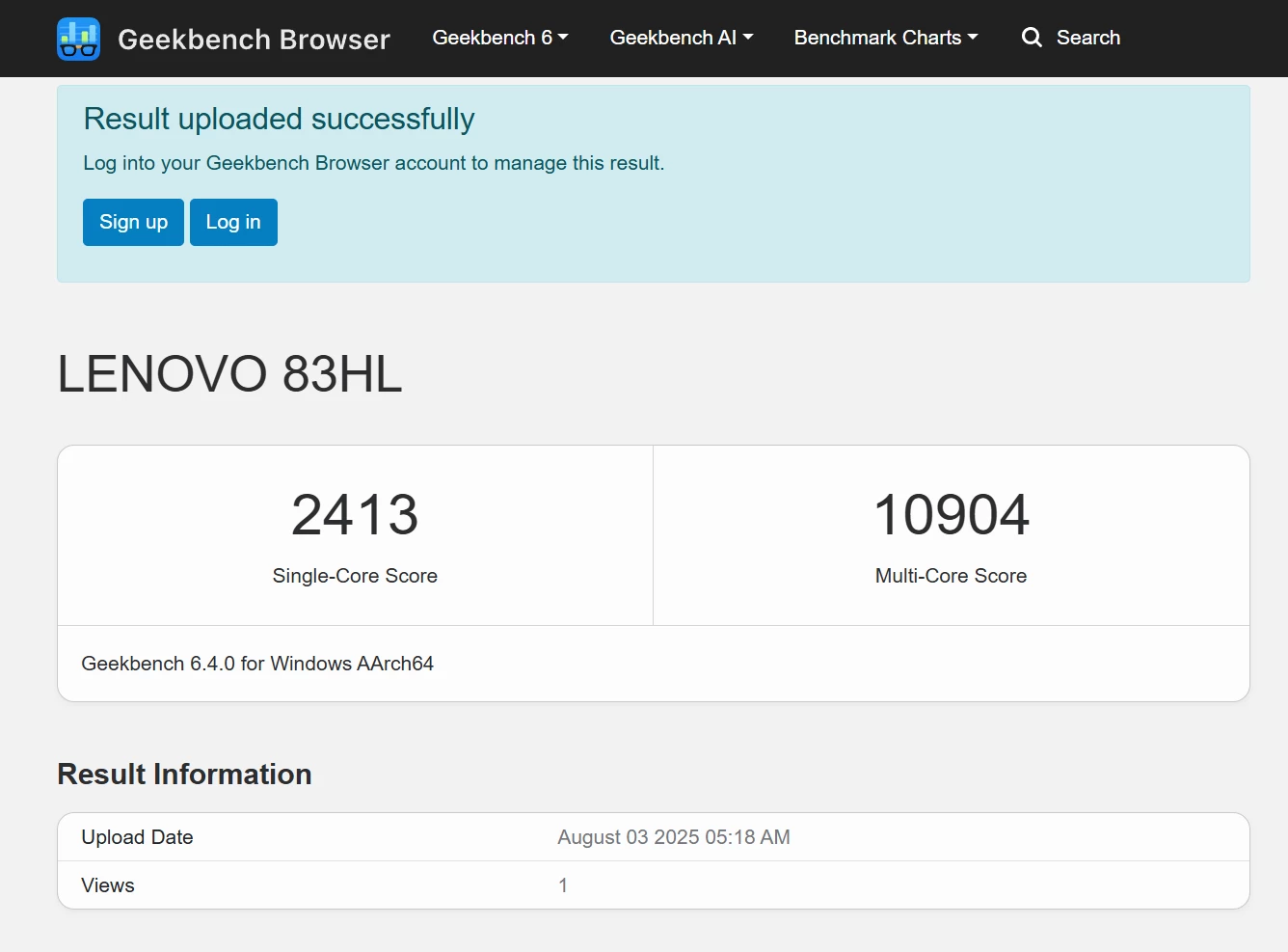Click the 2413 single-core score value

(x=355, y=514)
